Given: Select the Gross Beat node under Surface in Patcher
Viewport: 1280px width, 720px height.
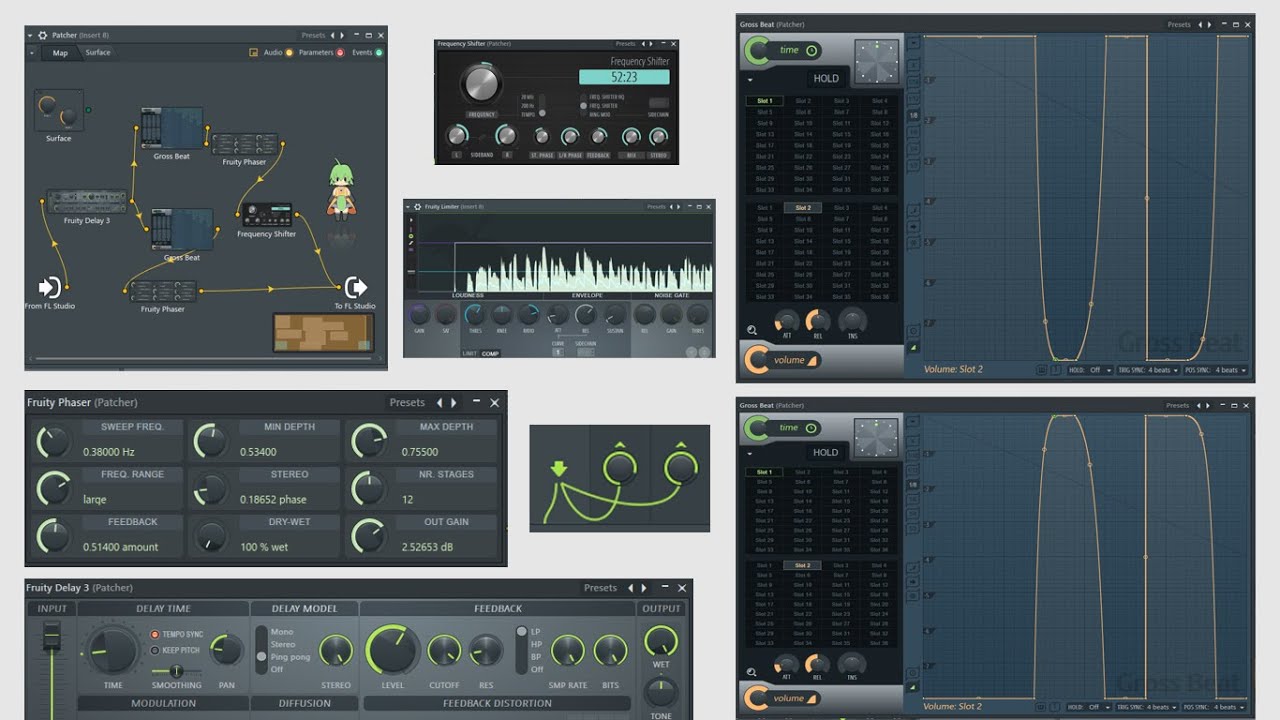Looking at the screenshot, I should (x=170, y=127).
